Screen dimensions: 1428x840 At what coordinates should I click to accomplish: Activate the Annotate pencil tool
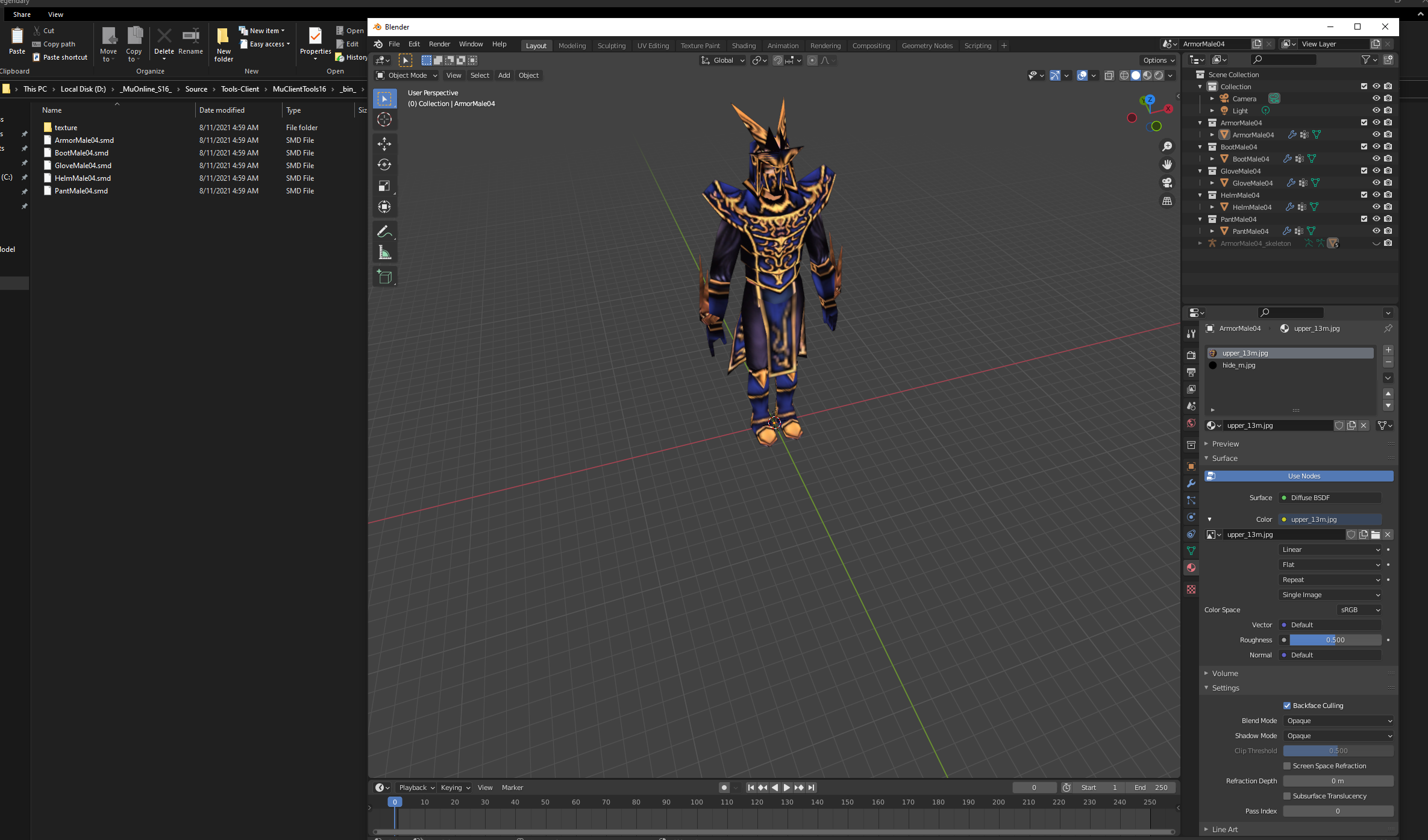(384, 231)
